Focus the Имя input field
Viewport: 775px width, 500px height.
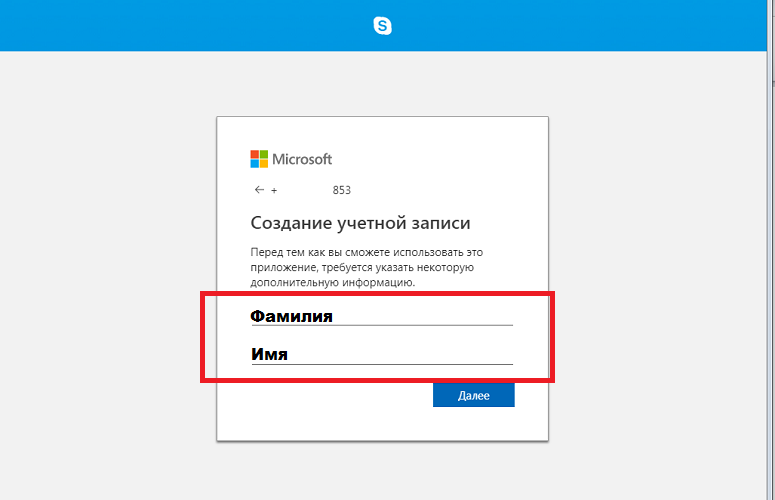(x=382, y=354)
